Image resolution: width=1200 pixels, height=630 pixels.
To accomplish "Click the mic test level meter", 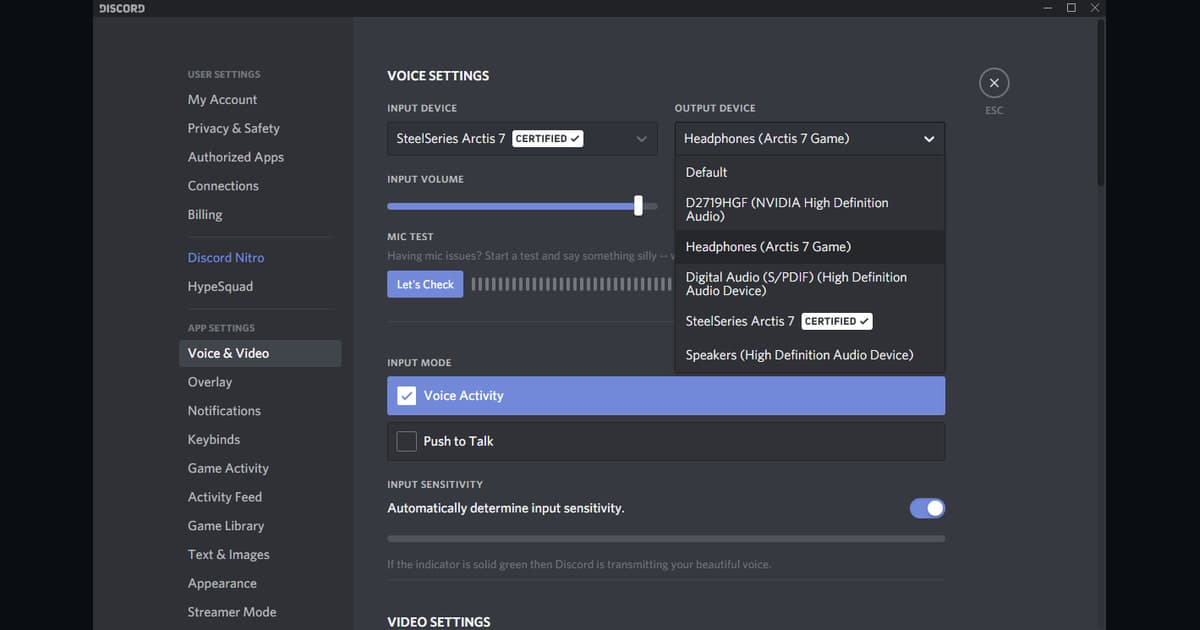I will (572, 285).
